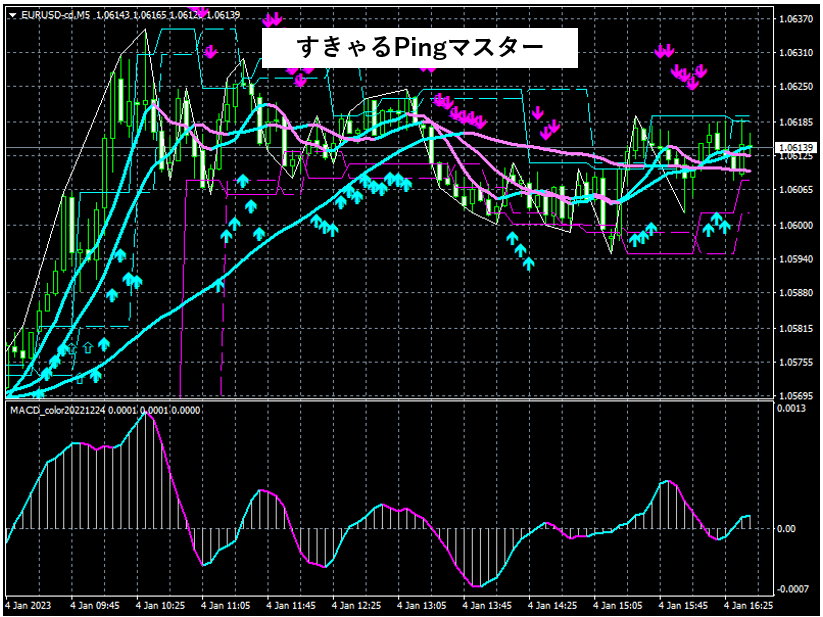Viewport: 823px width, 617px height.
Task: Click the 1.06185 price axis label
Action: pyautogui.click(x=796, y=122)
